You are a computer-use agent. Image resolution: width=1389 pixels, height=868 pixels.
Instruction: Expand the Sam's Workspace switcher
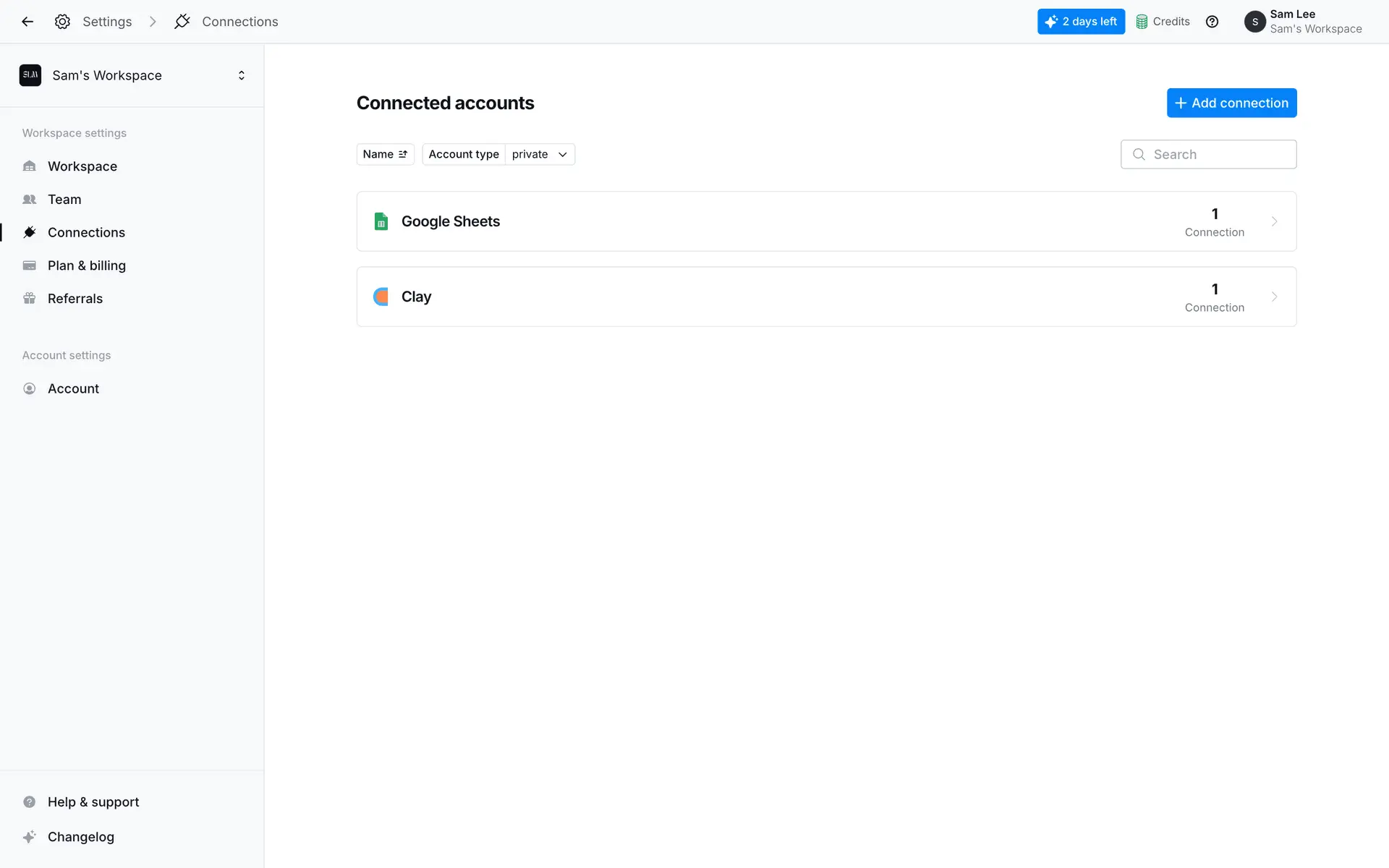point(241,75)
